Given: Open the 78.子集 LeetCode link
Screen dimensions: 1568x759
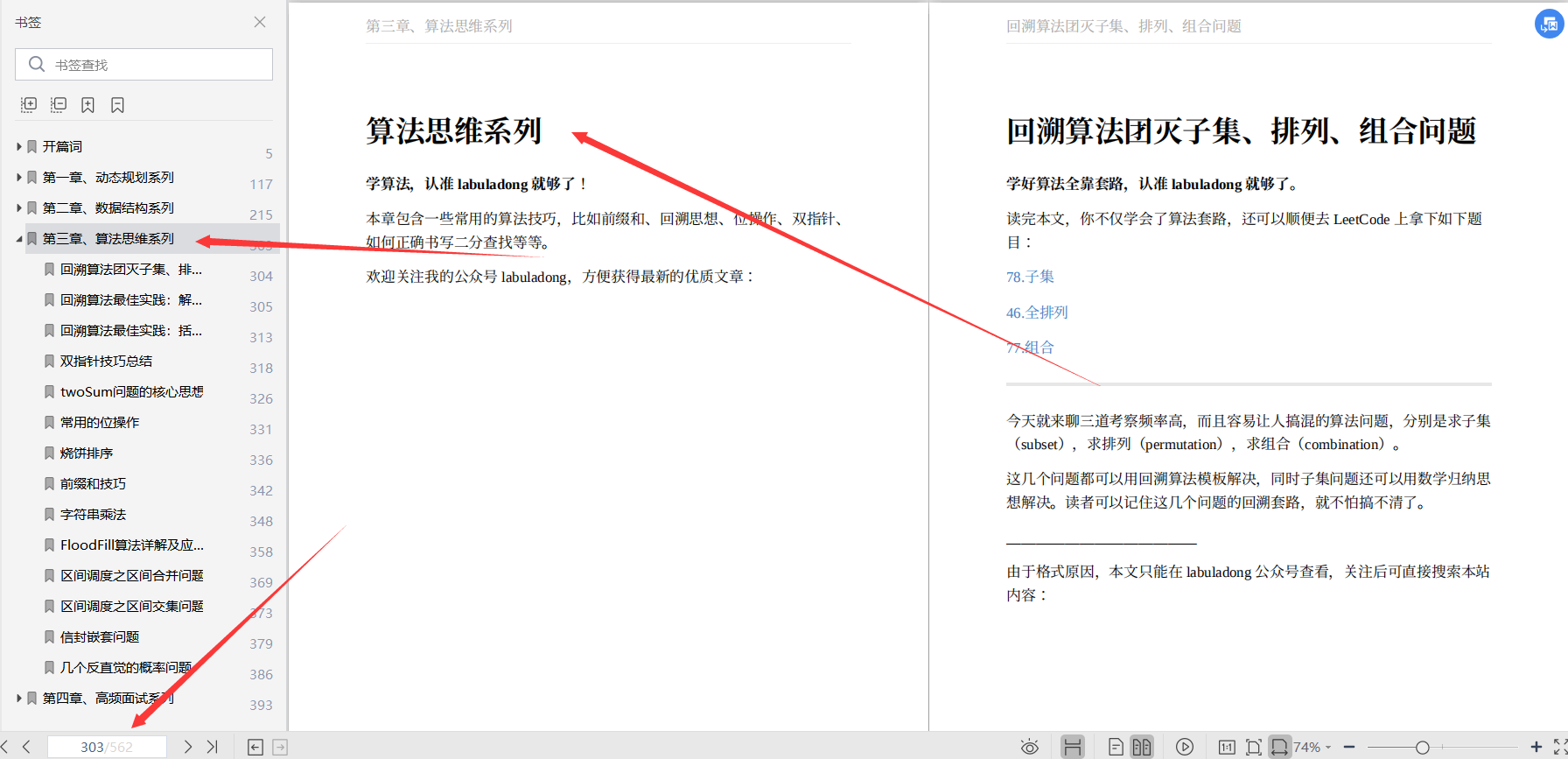Looking at the screenshot, I should pos(1030,277).
